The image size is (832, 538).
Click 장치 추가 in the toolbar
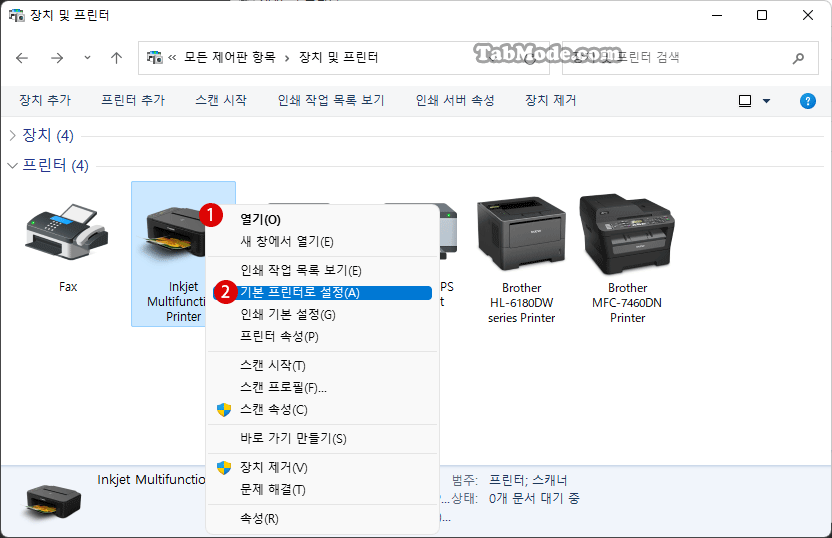tap(45, 100)
